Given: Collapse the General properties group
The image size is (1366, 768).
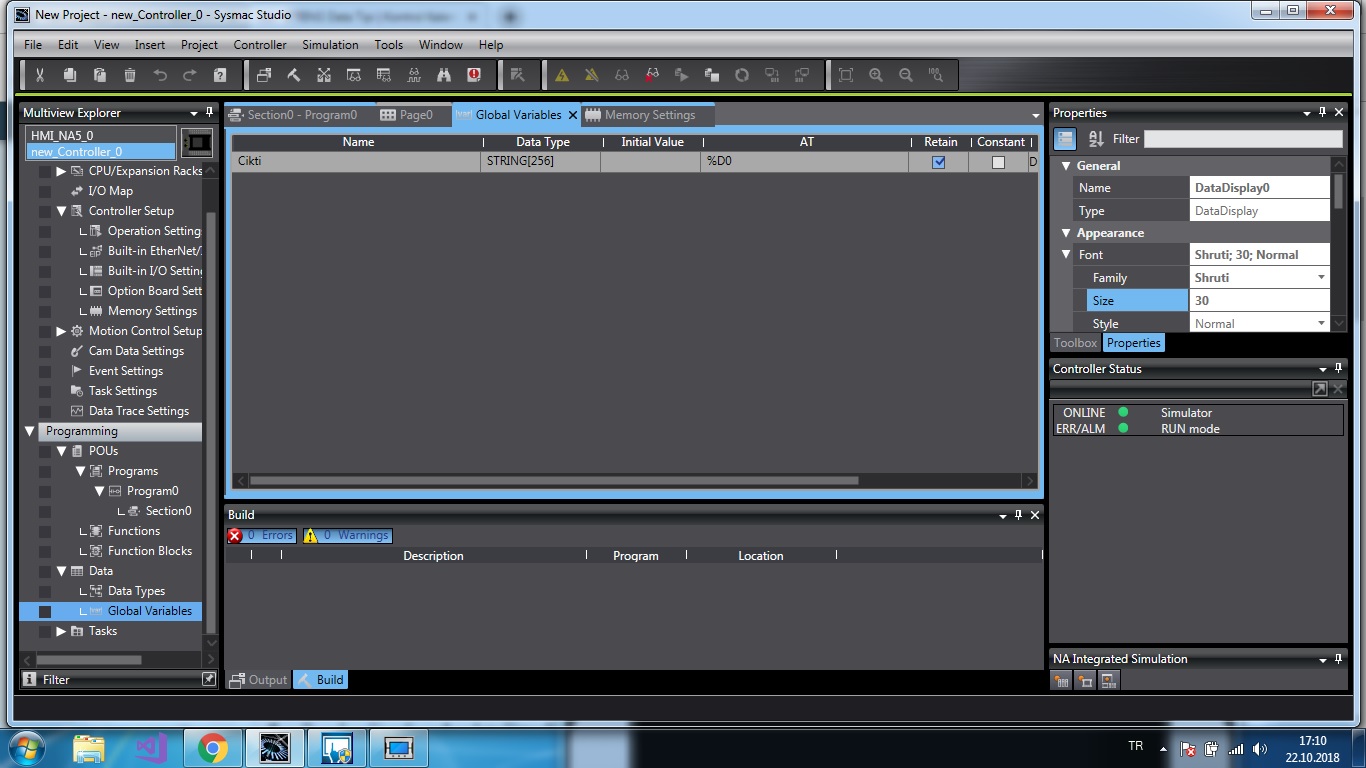Looking at the screenshot, I should [x=1066, y=166].
